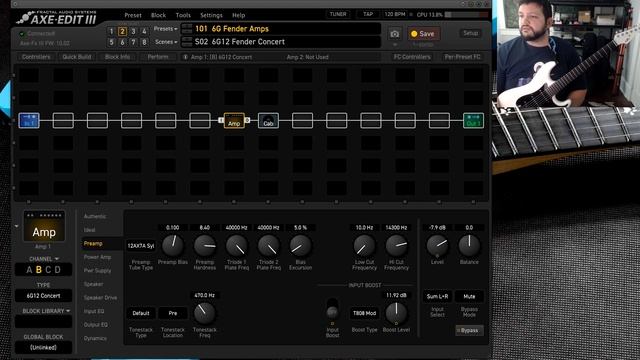Image resolution: width=640 pixels, height=360 pixels.
Task: Open the Bypass Mode Mute selector
Action: 469,296
